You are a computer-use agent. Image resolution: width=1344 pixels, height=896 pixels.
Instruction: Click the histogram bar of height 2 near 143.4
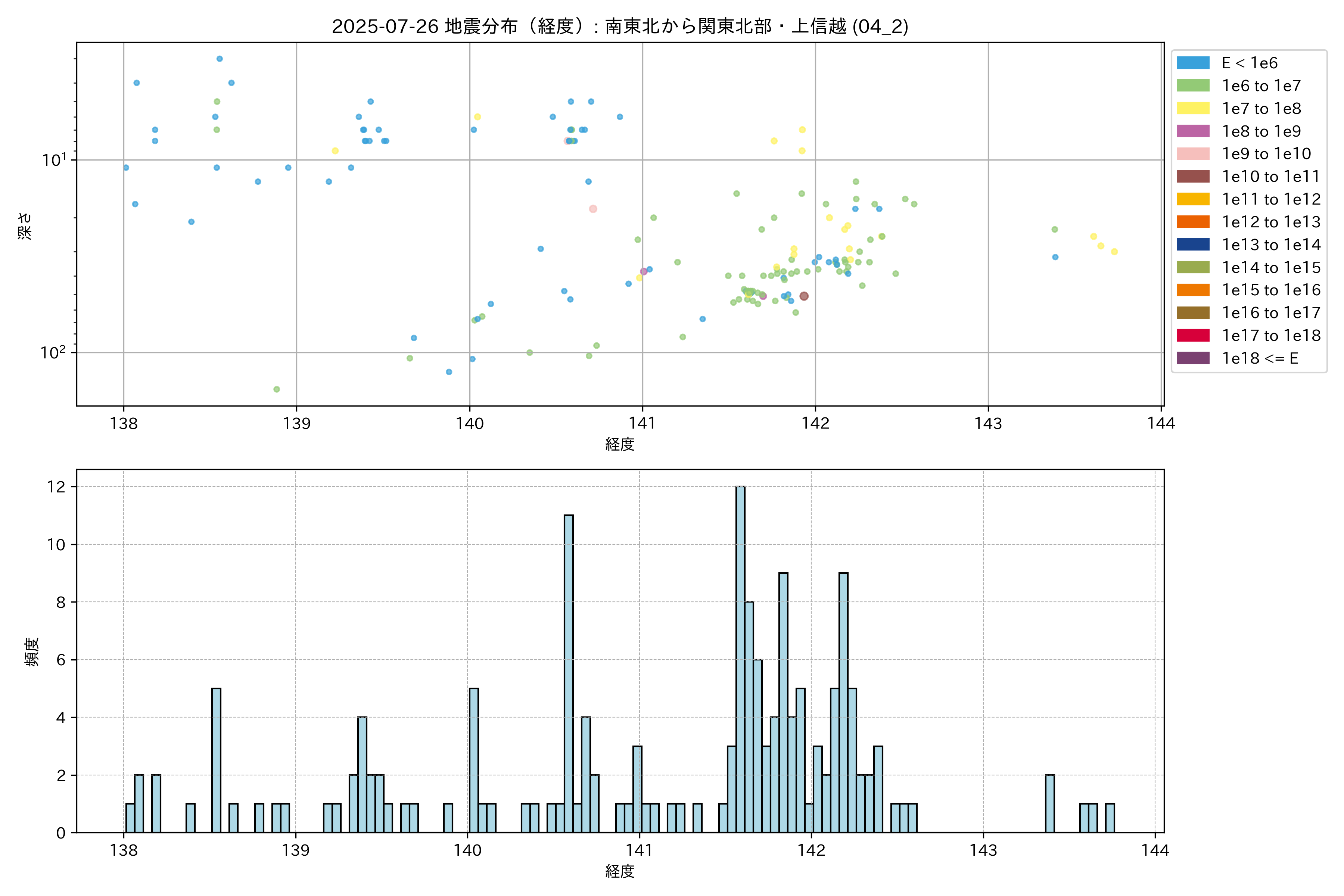[x=1050, y=803]
